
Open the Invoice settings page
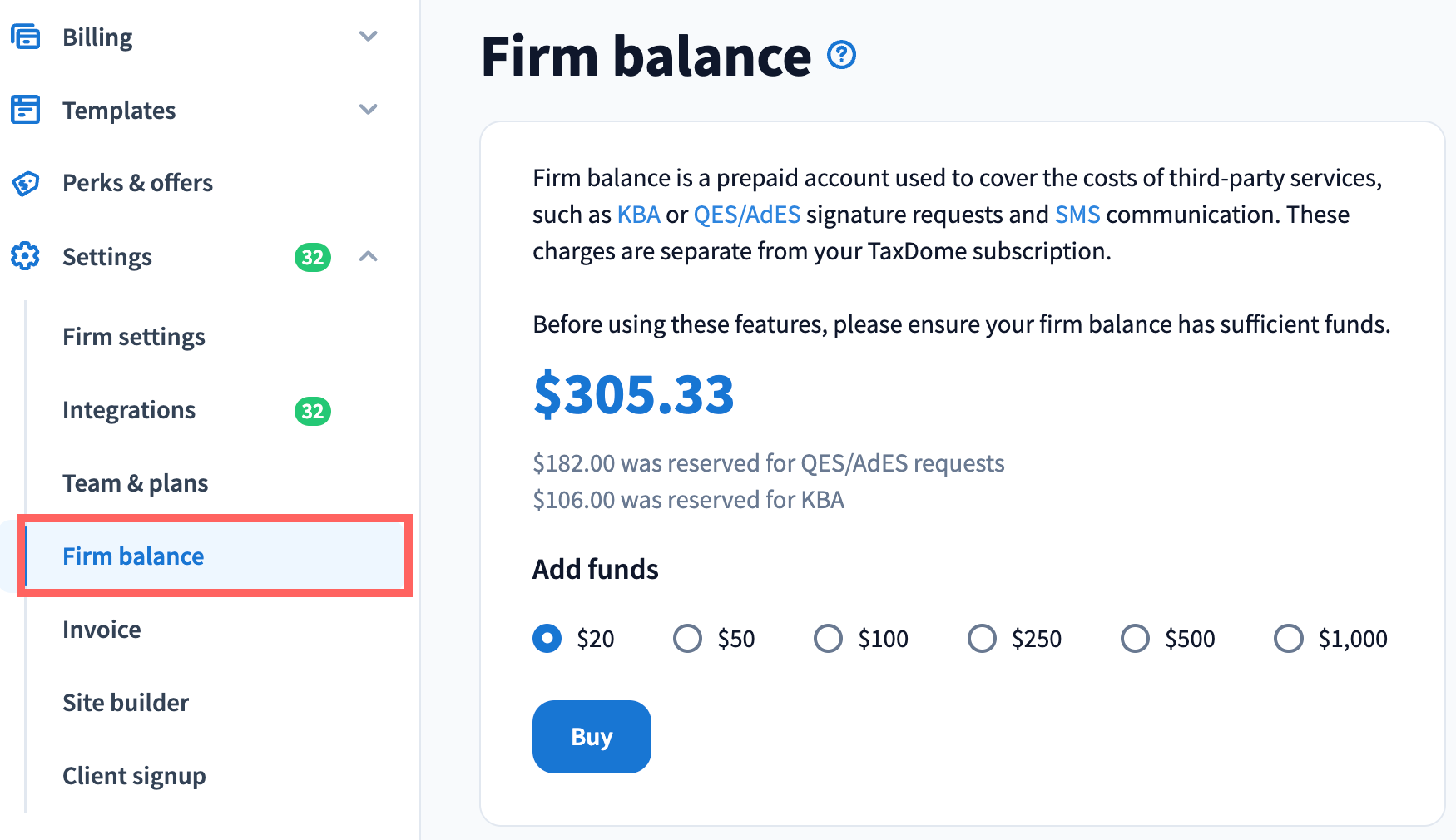coord(102,630)
